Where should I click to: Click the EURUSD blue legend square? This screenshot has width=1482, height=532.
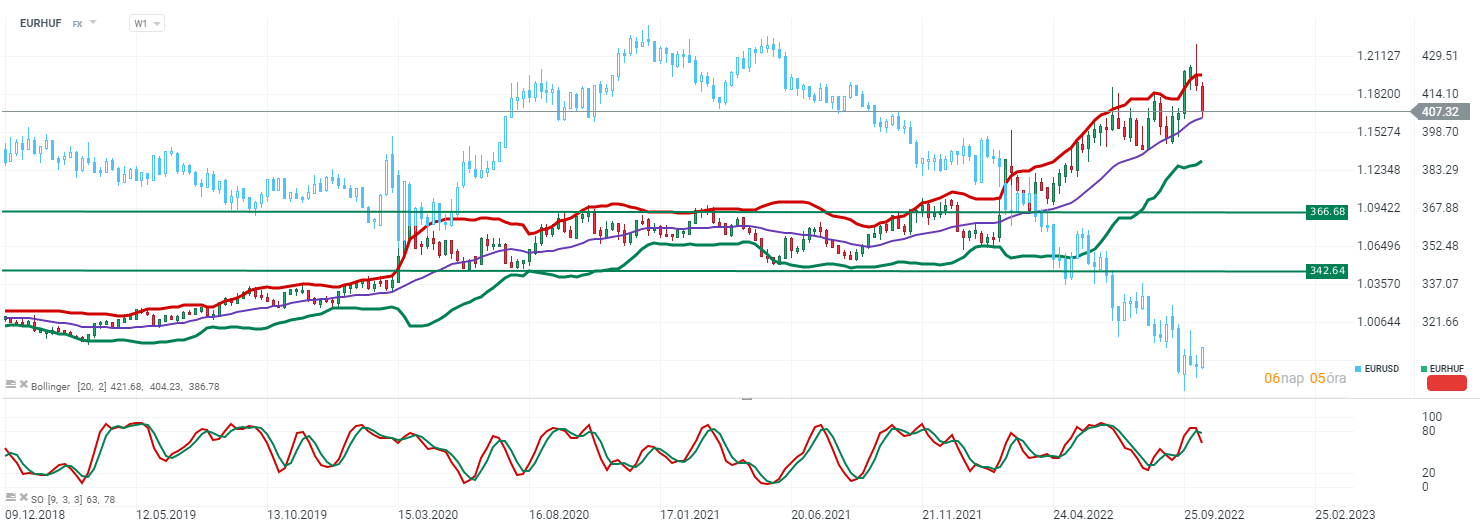(x=1357, y=369)
